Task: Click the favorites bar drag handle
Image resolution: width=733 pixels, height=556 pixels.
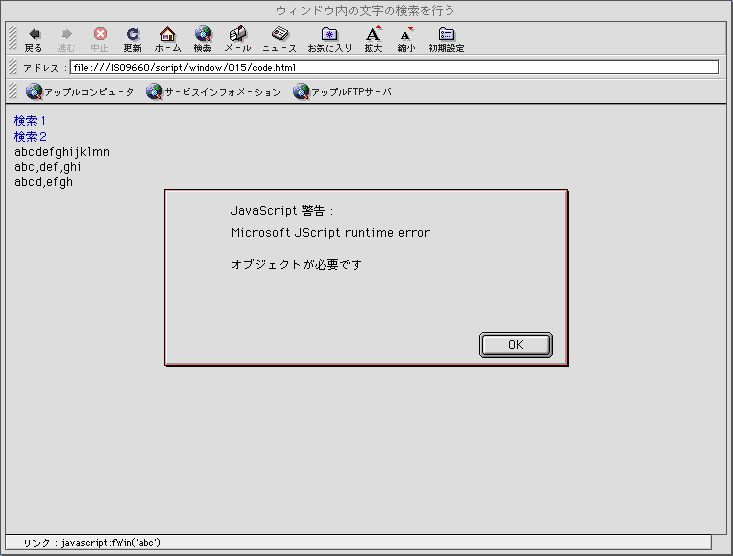Action: (x=13, y=91)
